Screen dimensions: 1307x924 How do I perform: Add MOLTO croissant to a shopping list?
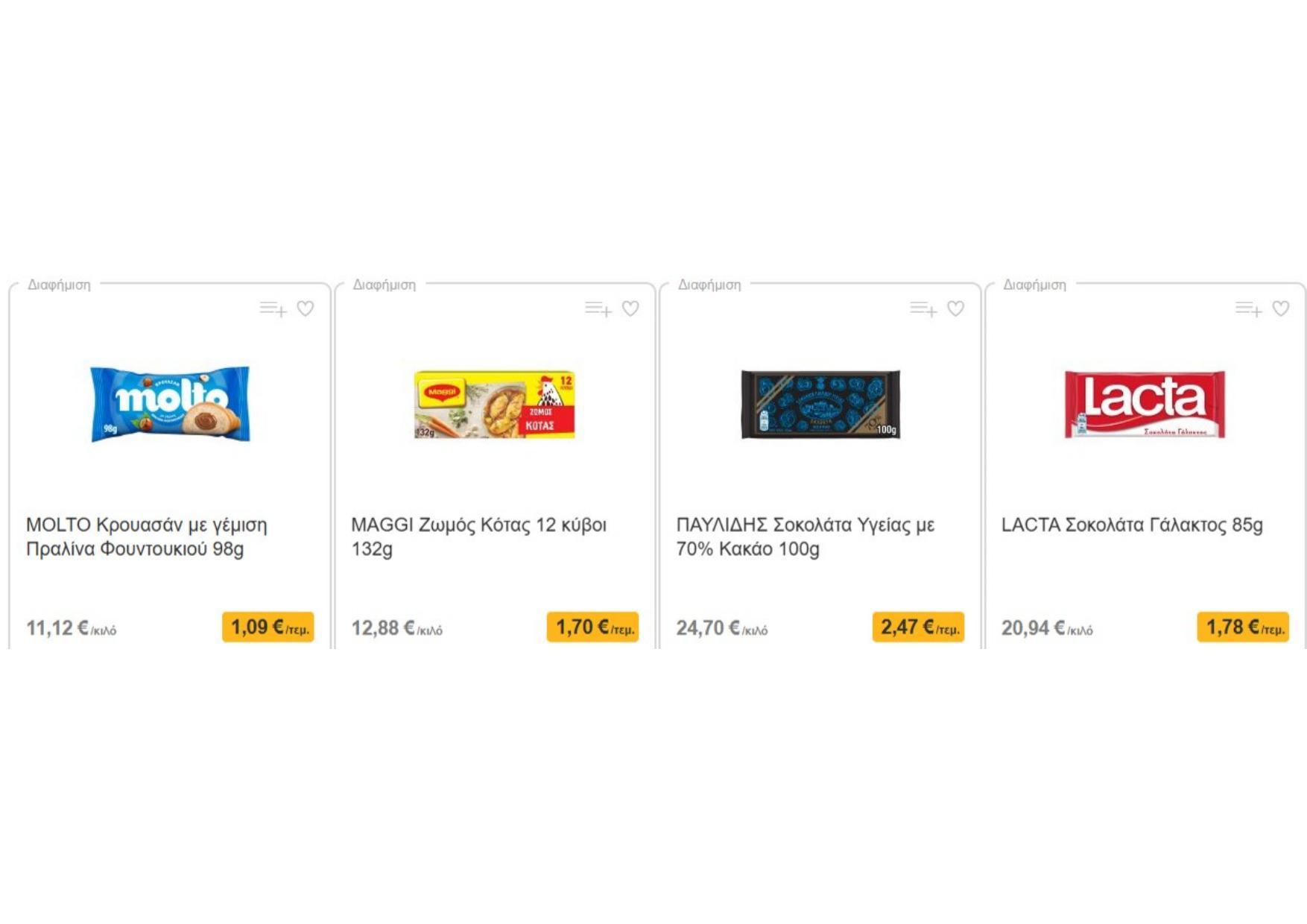click(x=273, y=308)
